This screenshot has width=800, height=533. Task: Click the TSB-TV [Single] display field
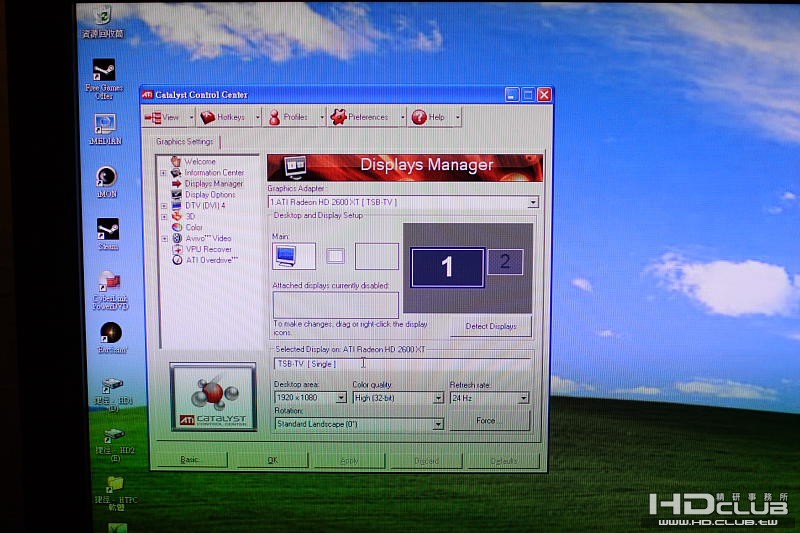tap(402, 364)
